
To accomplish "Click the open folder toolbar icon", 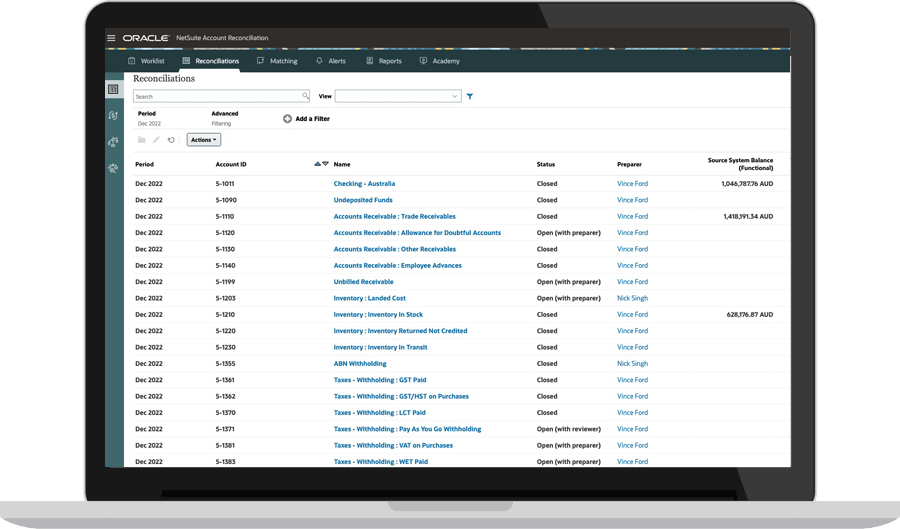I will click(141, 139).
